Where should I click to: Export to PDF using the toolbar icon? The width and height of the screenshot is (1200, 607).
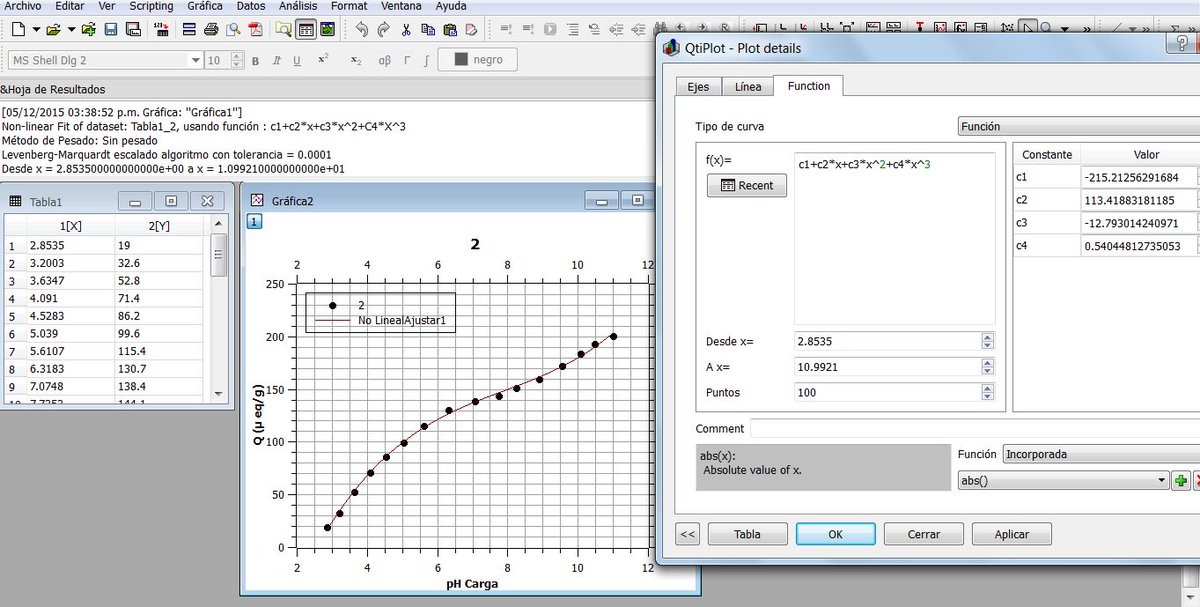[255, 29]
